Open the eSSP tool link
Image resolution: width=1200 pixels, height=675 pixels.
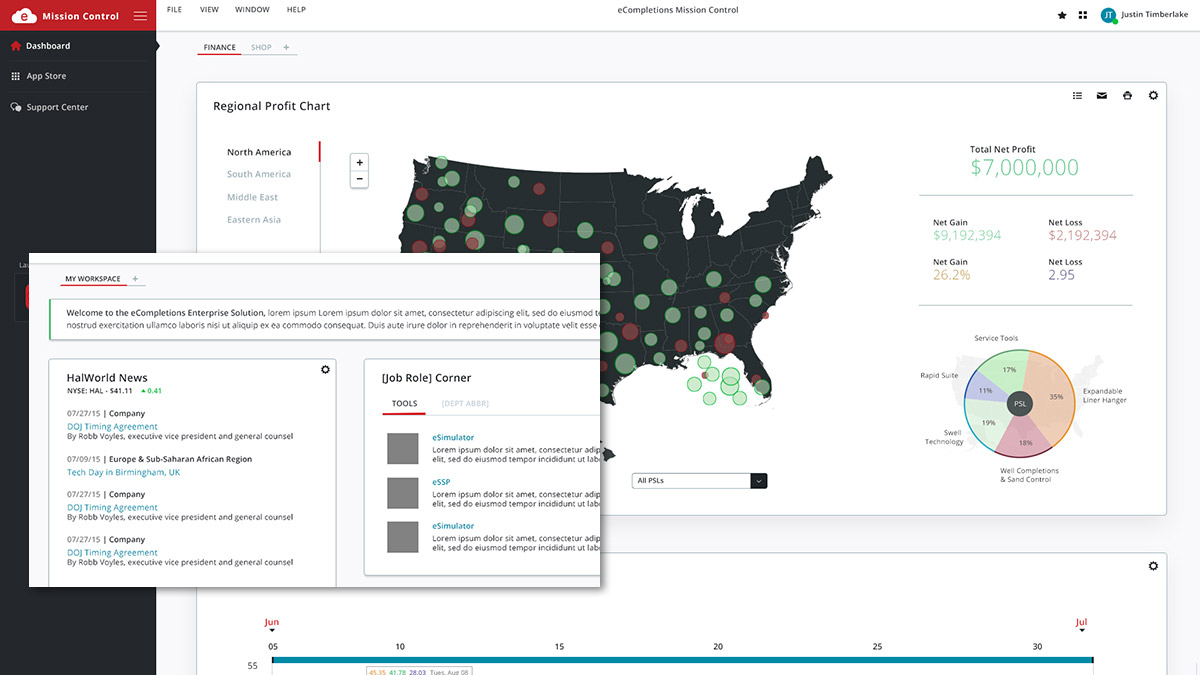[x=441, y=481]
